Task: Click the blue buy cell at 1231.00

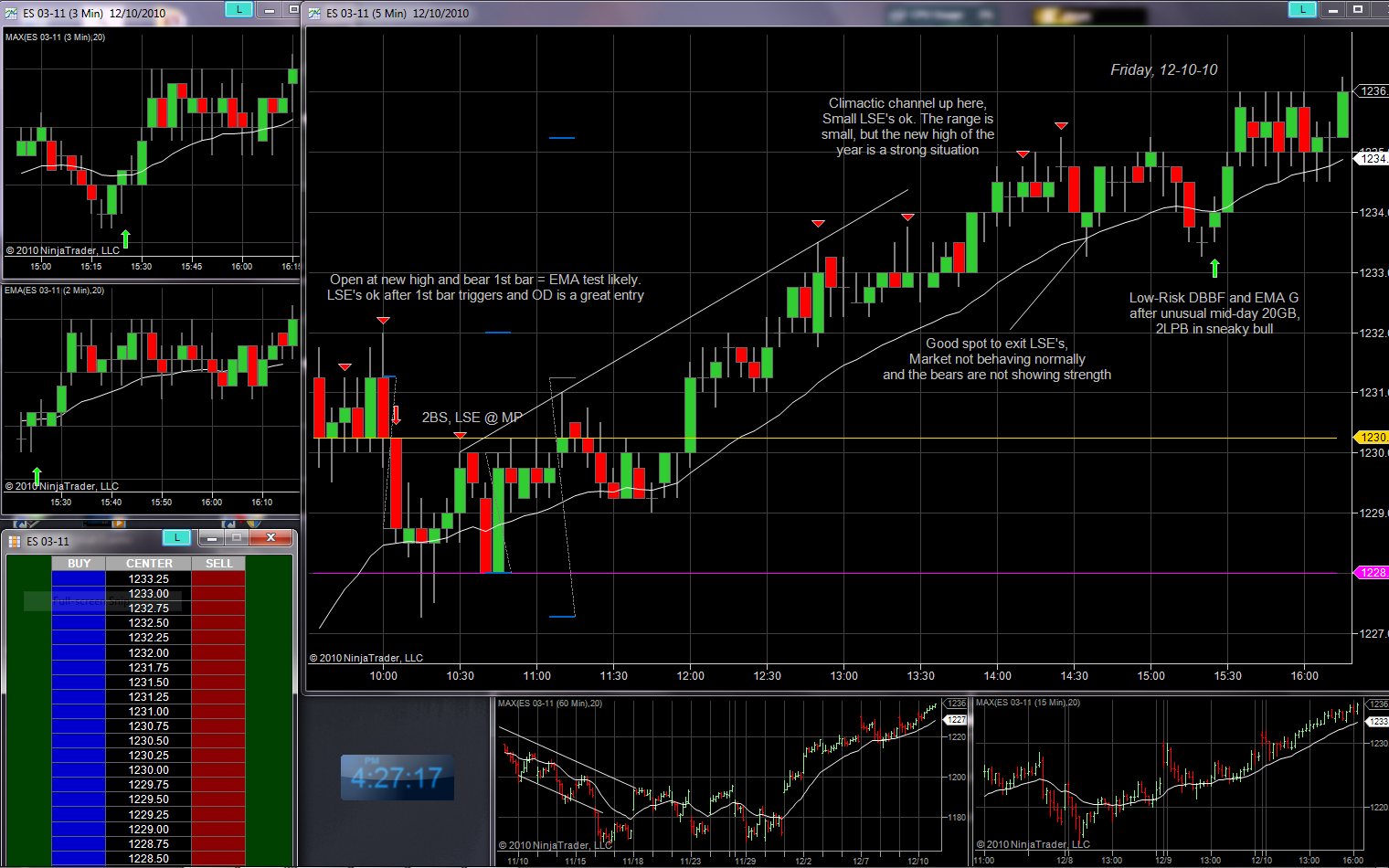Action: click(x=79, y=712)
